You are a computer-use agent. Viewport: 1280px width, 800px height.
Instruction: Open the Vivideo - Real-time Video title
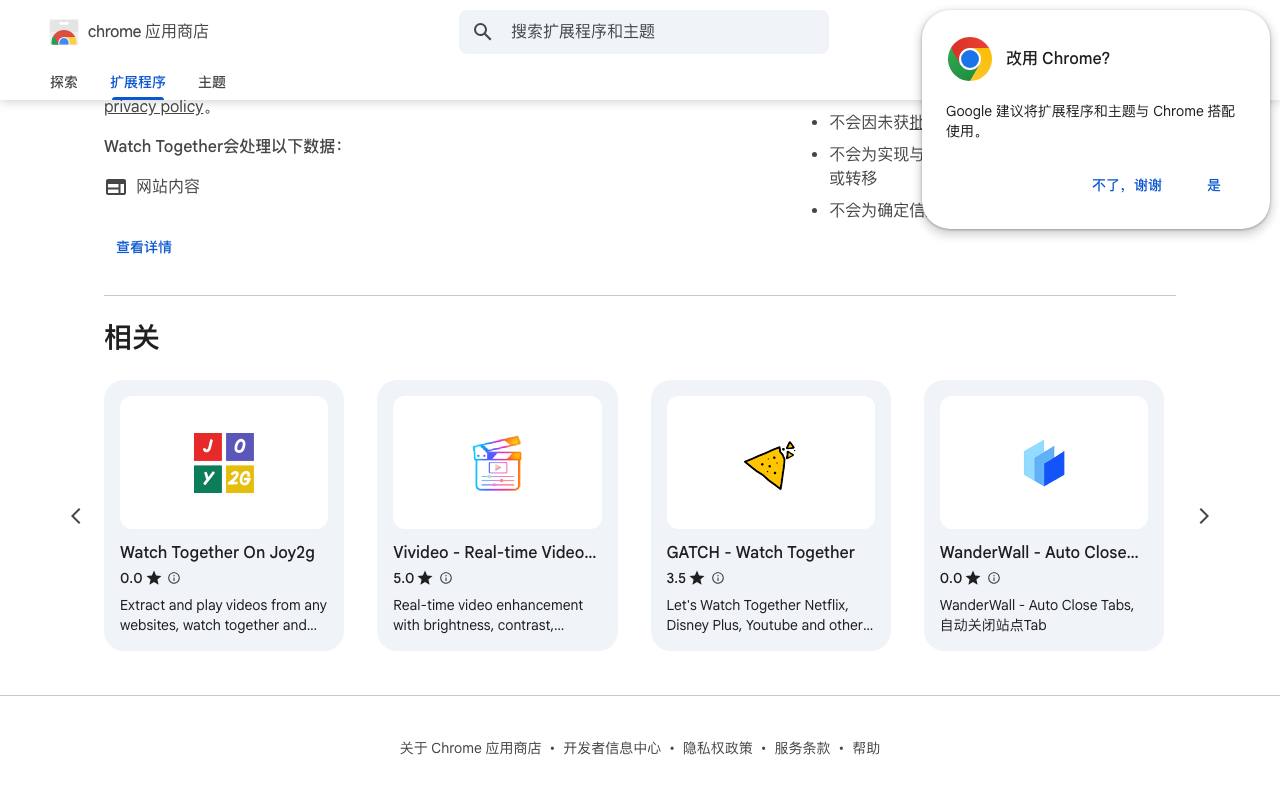494,552
